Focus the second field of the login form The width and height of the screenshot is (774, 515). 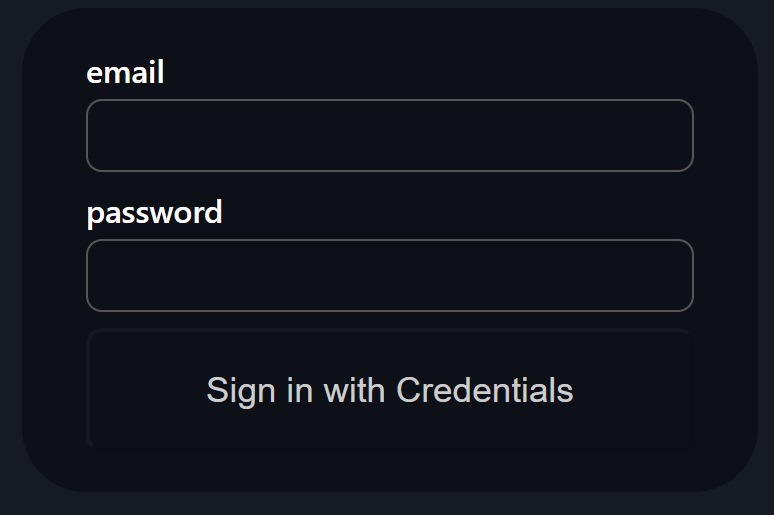[x=390, y=275]
